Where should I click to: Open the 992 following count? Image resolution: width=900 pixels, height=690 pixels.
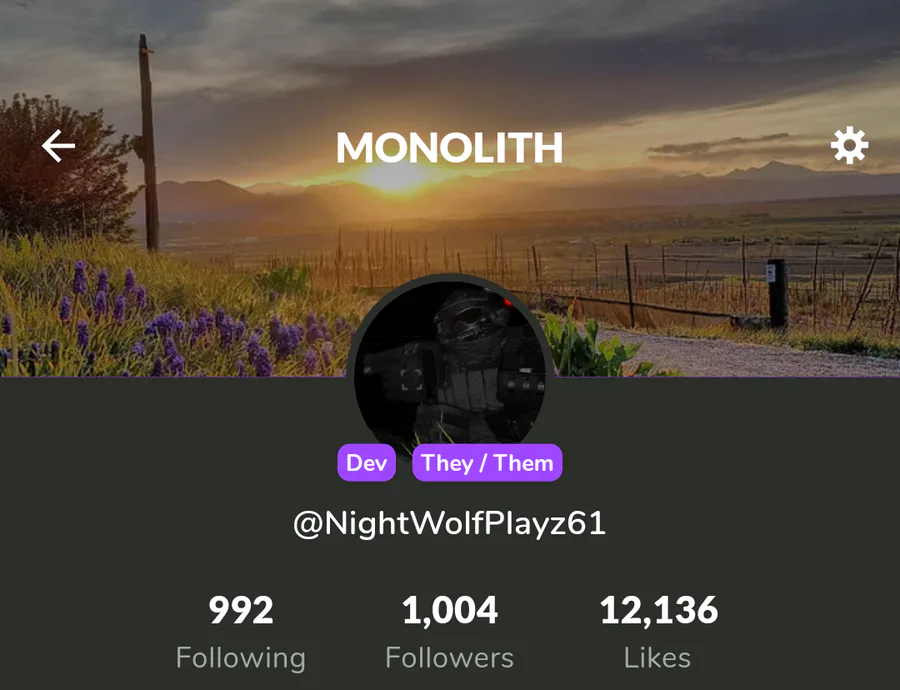point(240,610)
